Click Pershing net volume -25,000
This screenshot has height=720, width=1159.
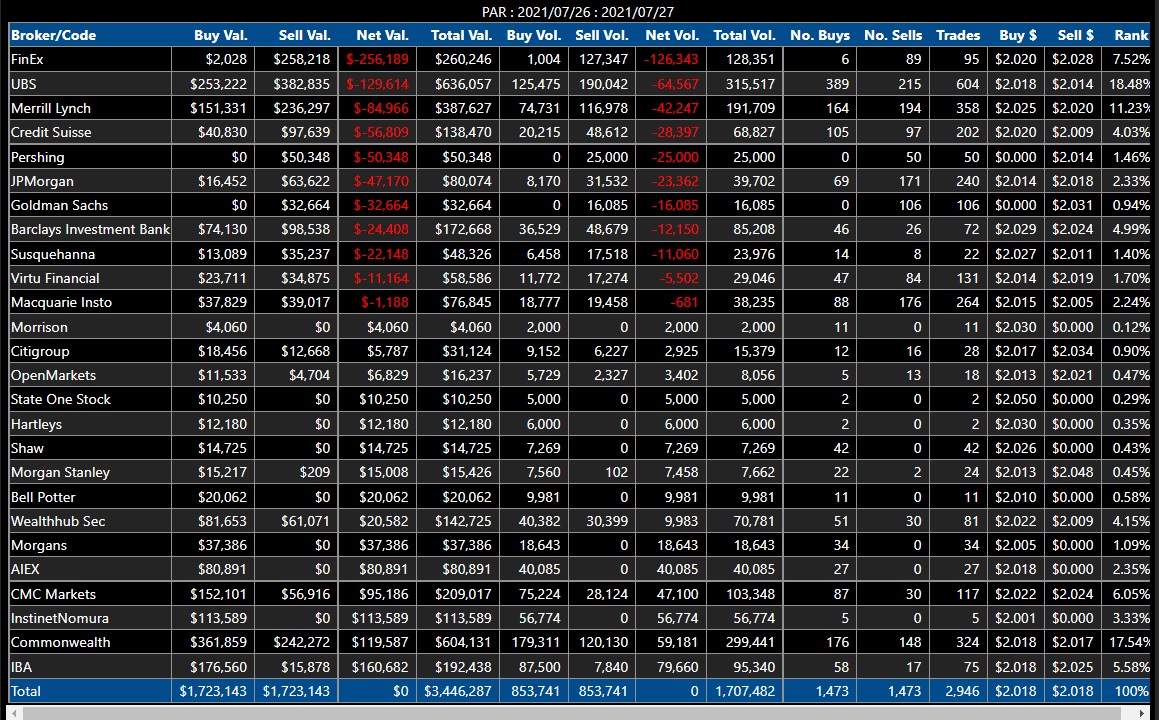(x=675, y=157)
